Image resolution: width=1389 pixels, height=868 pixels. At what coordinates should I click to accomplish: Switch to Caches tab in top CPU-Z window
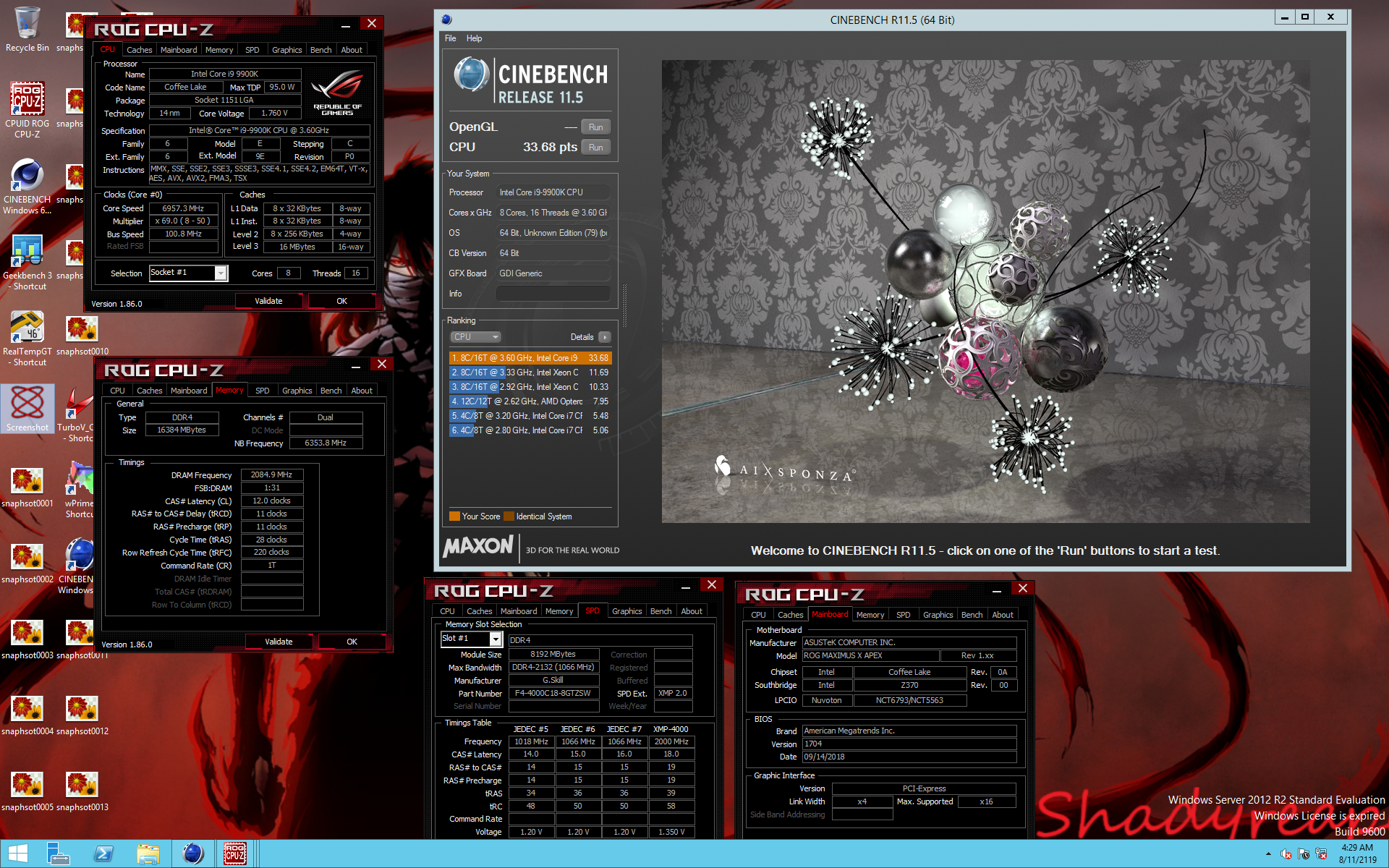139,50
